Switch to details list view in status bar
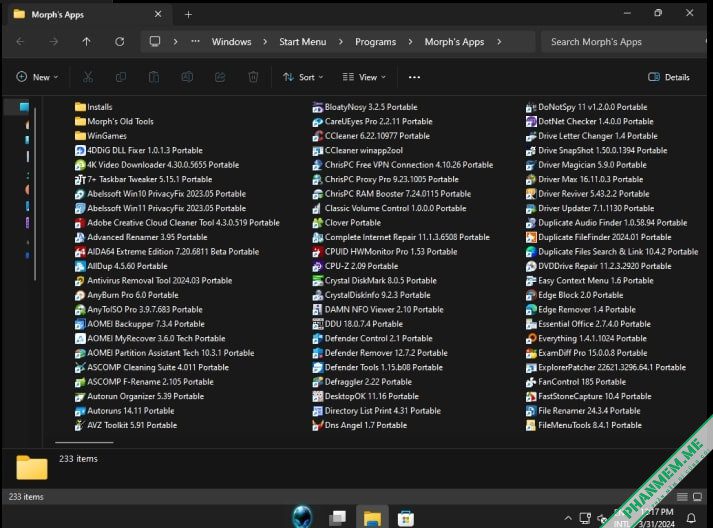This screenshot has width=713, height=528. (682, 497)
